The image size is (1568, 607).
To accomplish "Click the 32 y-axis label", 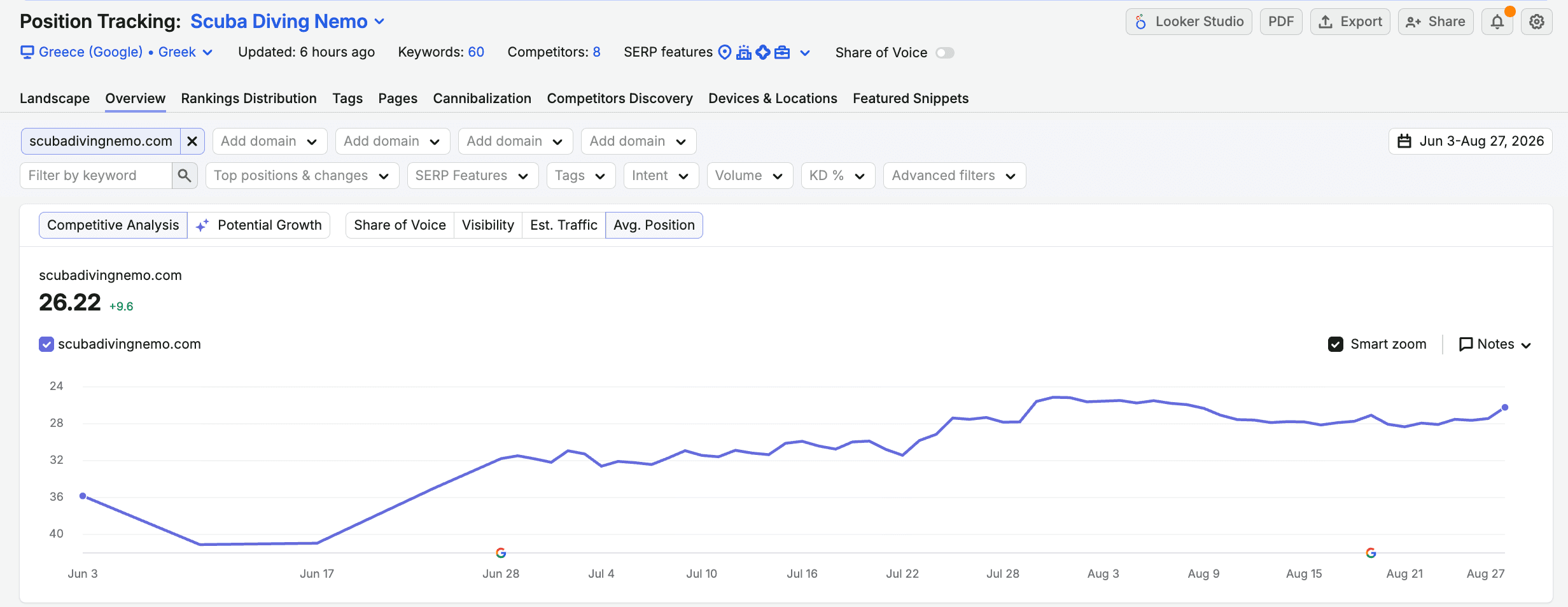I will tap(57, 460).
